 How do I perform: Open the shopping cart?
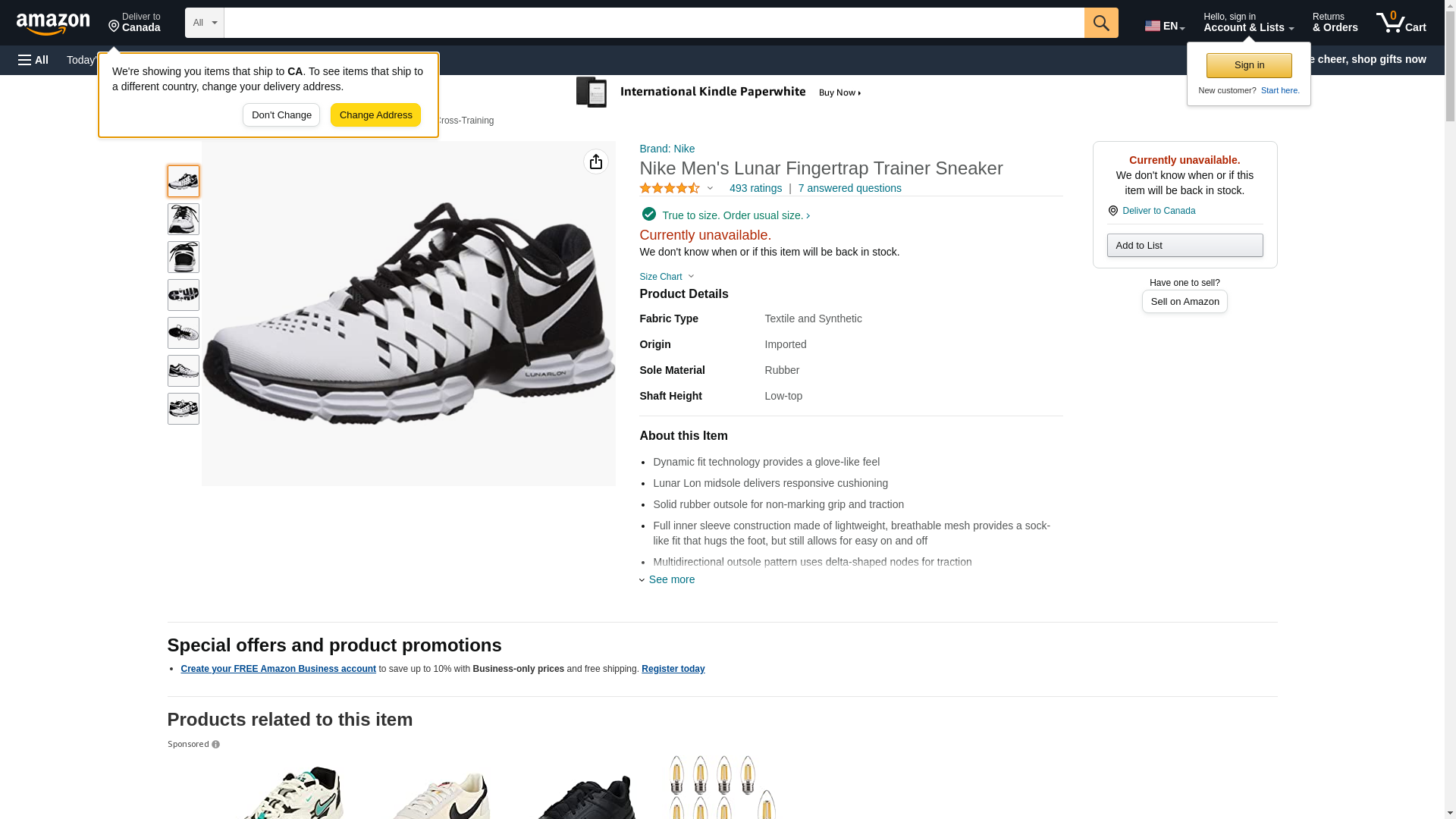(1401, 23)
